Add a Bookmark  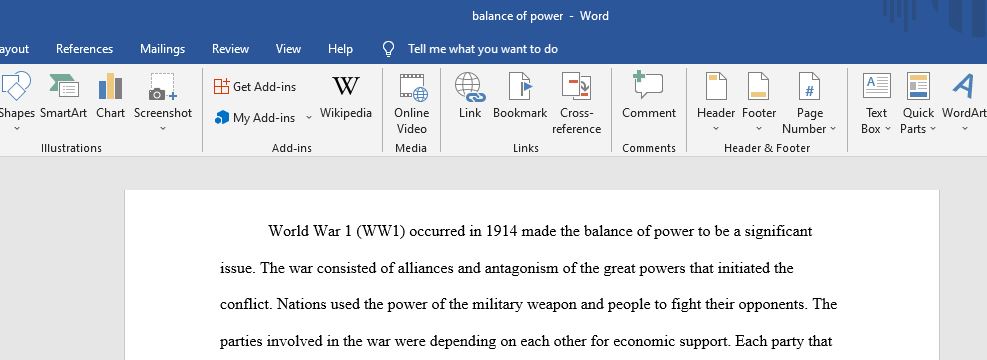coord(520,96)
